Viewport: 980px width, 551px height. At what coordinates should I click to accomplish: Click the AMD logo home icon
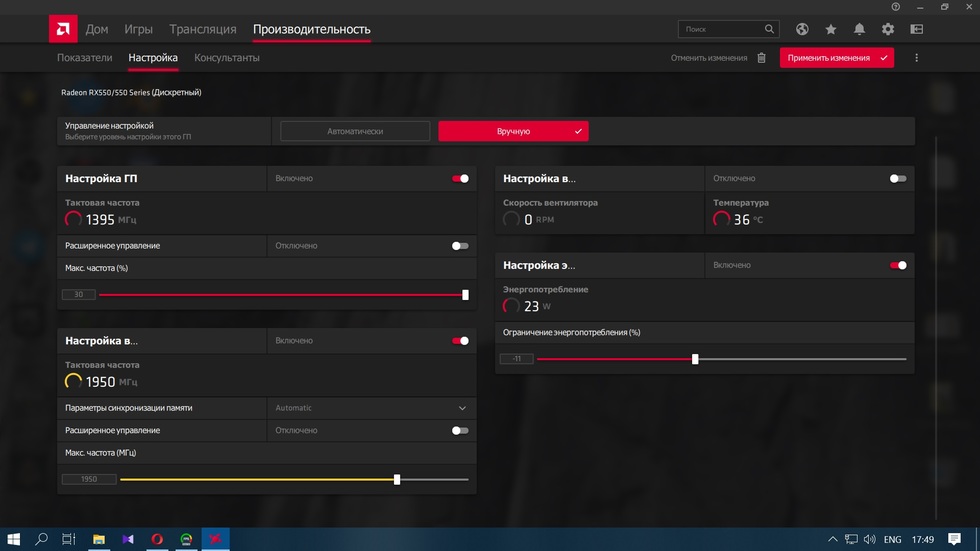[x=63, y=29]
